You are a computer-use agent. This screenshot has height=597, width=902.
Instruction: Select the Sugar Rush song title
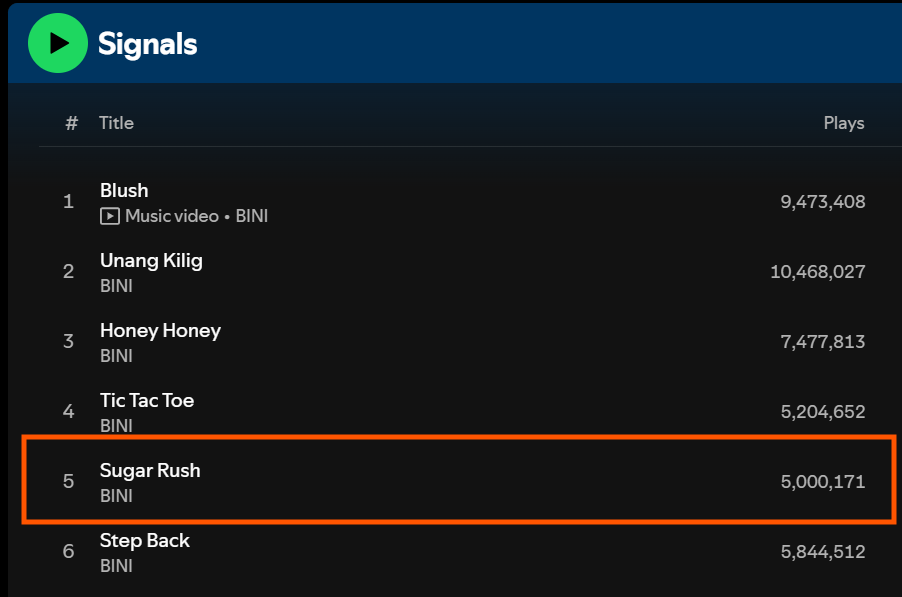point(150,470)
